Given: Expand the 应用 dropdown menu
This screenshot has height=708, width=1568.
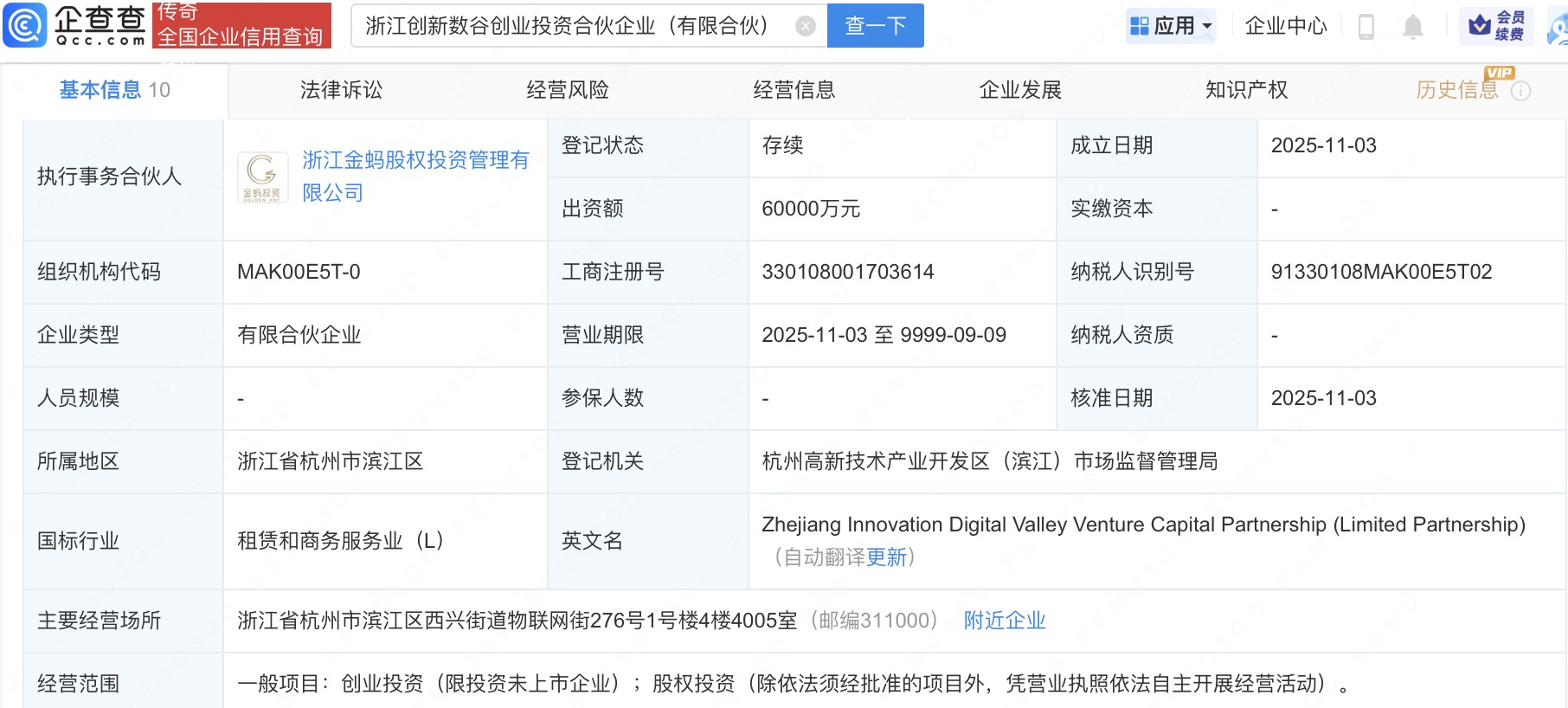Looking at the screenshot, I should (1172, 26).
